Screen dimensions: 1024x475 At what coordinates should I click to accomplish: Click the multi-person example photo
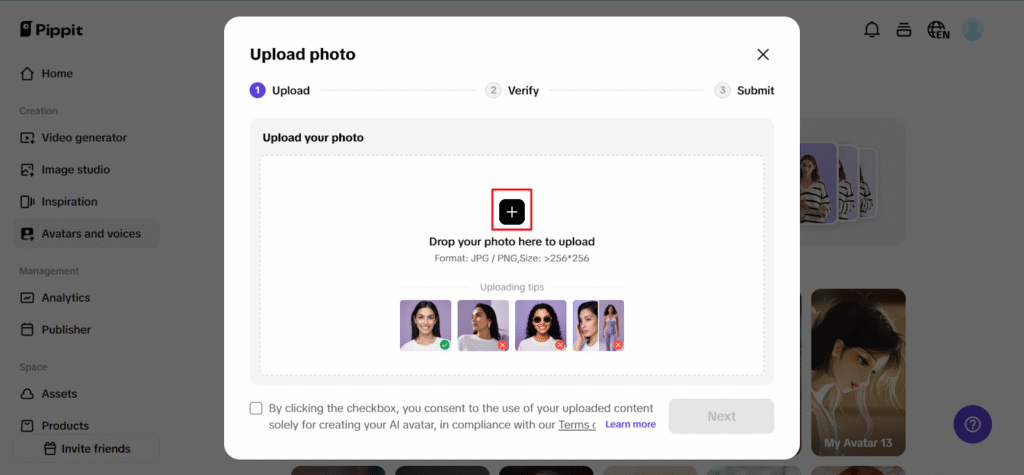pos(598,325)
